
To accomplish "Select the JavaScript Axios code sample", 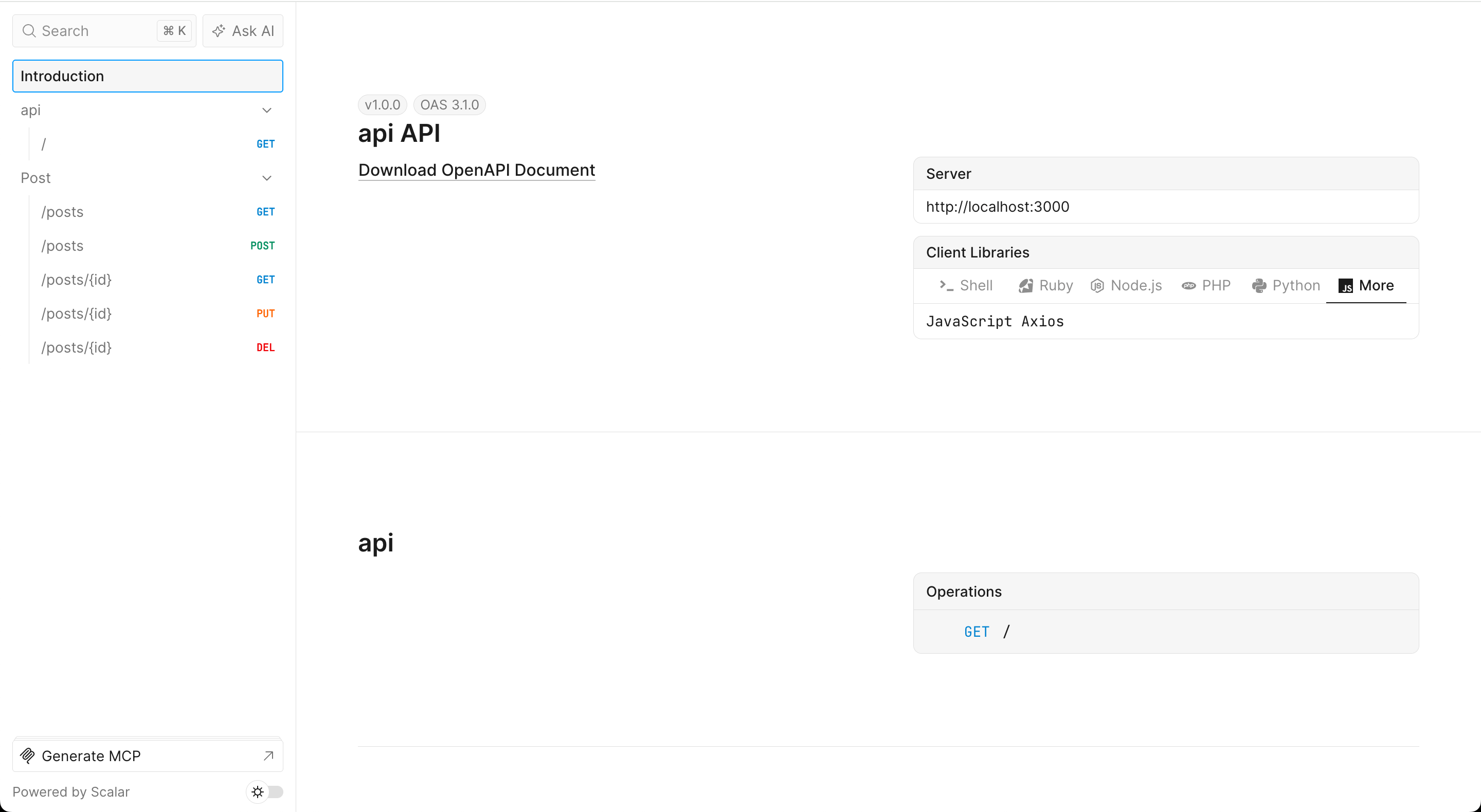I will tap(995, 321).
